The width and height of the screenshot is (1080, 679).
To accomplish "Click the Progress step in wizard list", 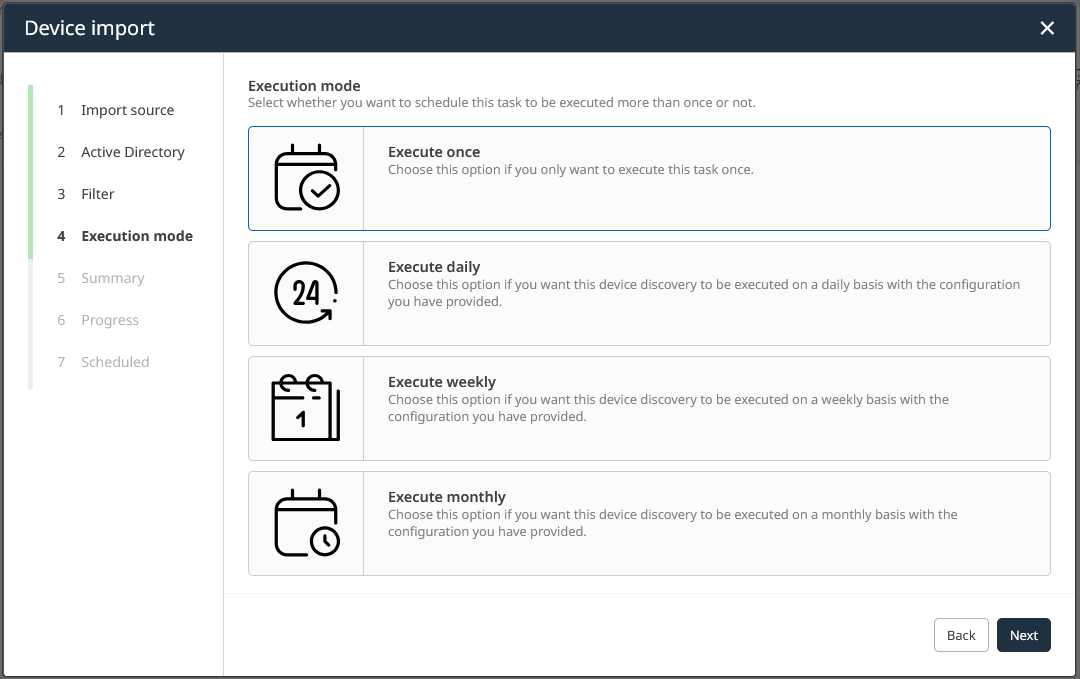I will click(x=110, y=320).
